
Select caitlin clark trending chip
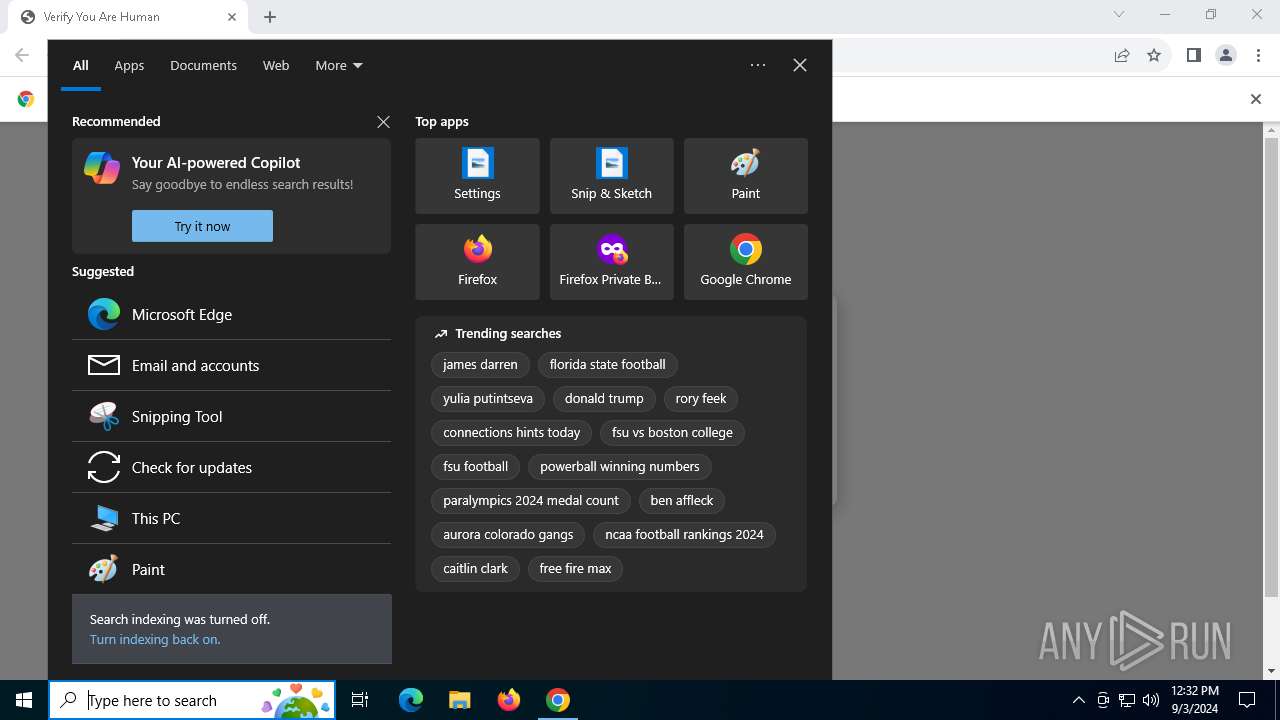tap(475, 569)
